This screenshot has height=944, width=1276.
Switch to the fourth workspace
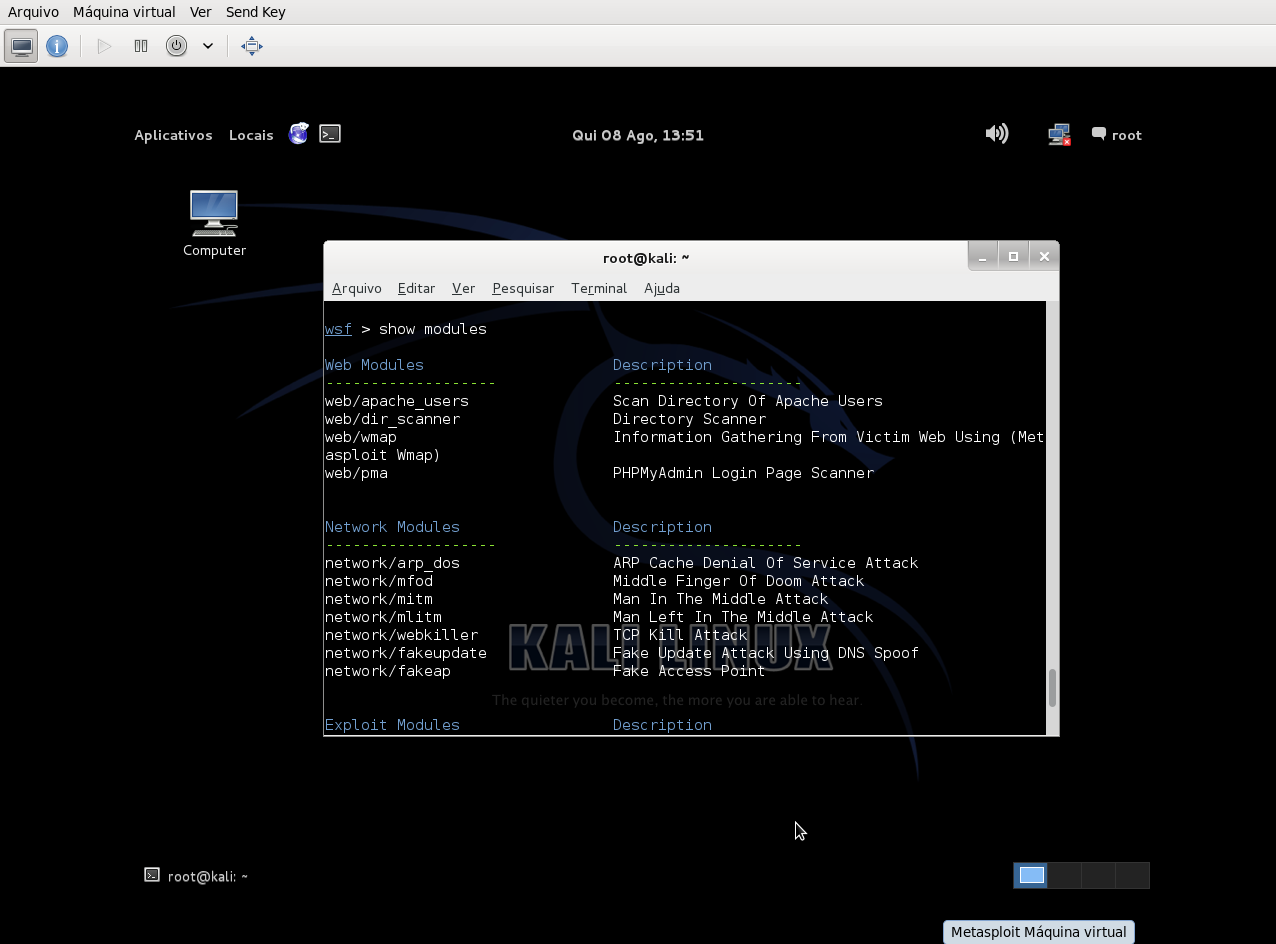(1132, 875)
